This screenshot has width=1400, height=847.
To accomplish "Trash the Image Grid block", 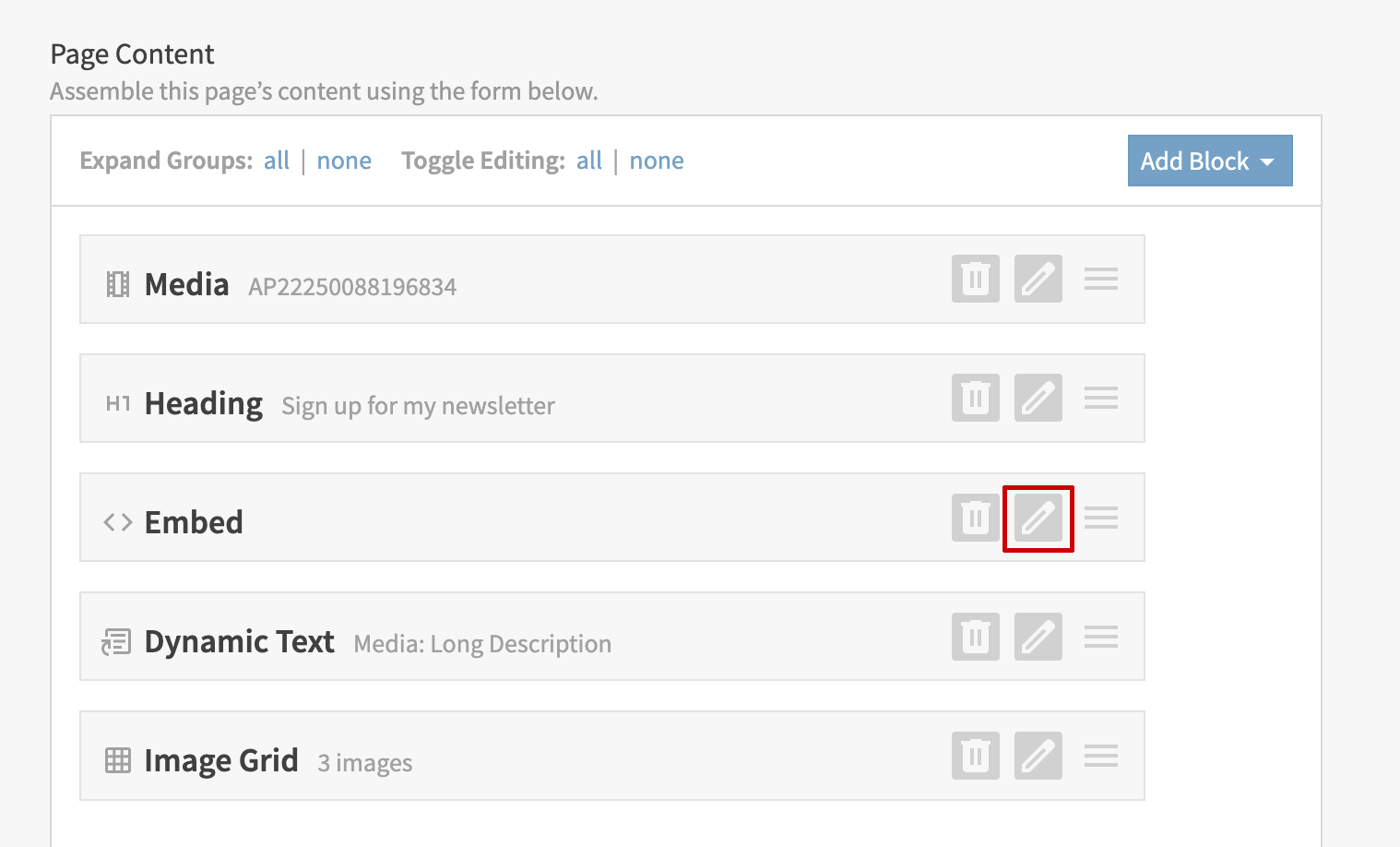I will click(976, 756).
